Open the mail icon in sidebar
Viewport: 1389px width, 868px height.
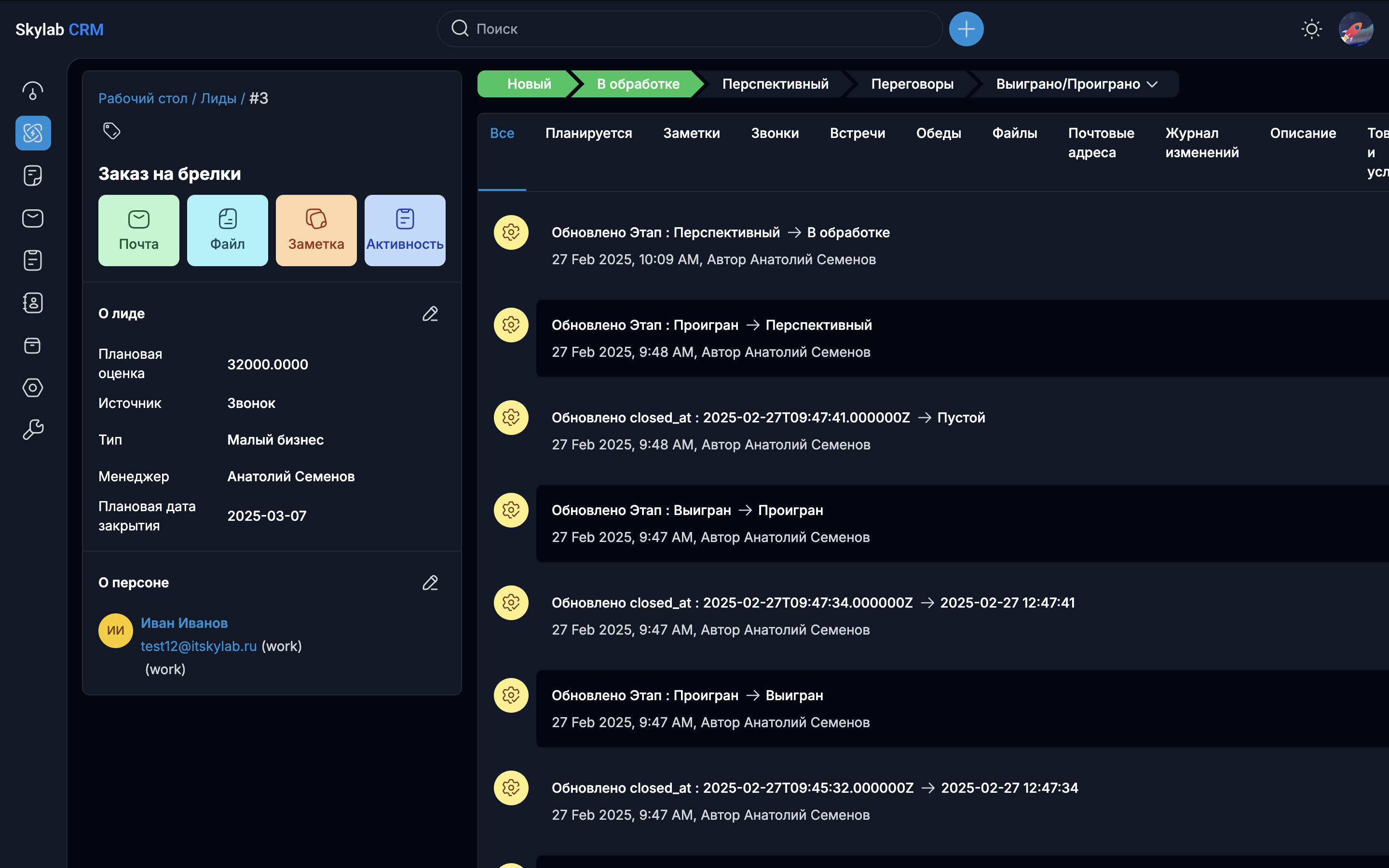tap(33, 218)
